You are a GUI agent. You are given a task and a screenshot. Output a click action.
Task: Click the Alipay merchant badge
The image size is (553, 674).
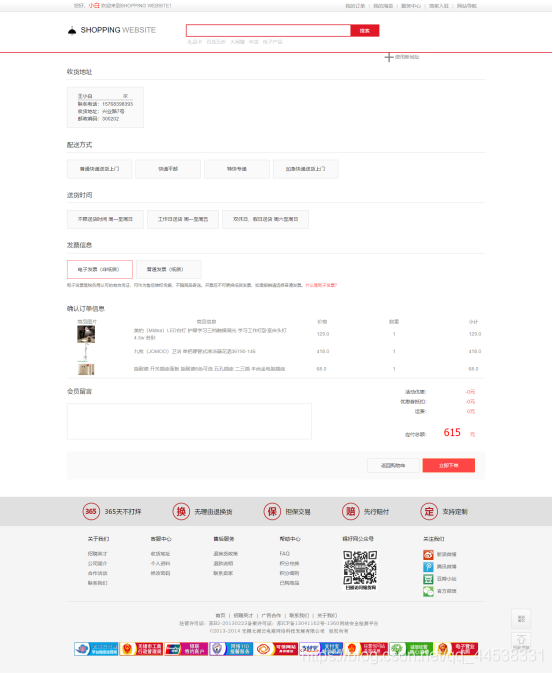click(321, 649)
